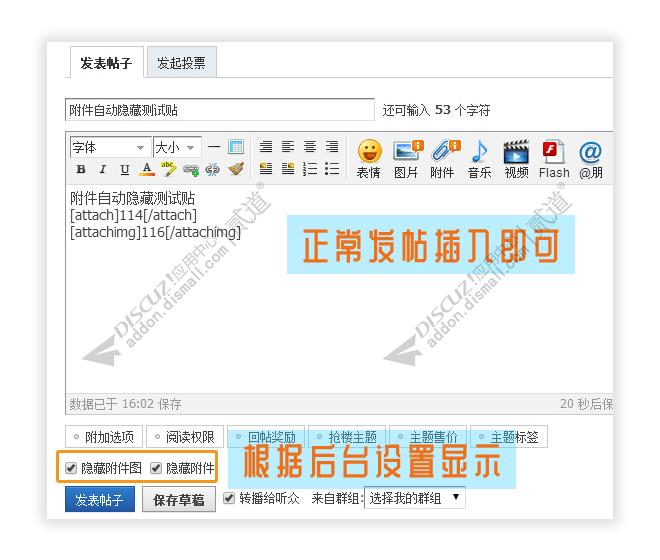Click the 数据已于 16:02 保存 status text

coord(125,404)
